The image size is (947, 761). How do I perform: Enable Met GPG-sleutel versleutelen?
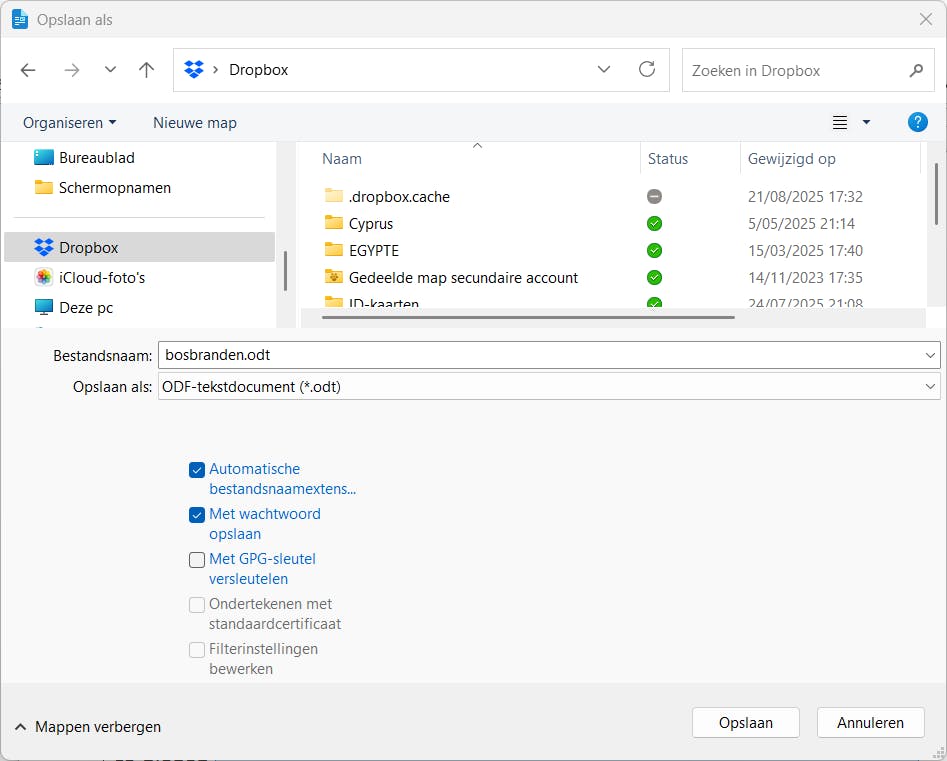[197, 560]
